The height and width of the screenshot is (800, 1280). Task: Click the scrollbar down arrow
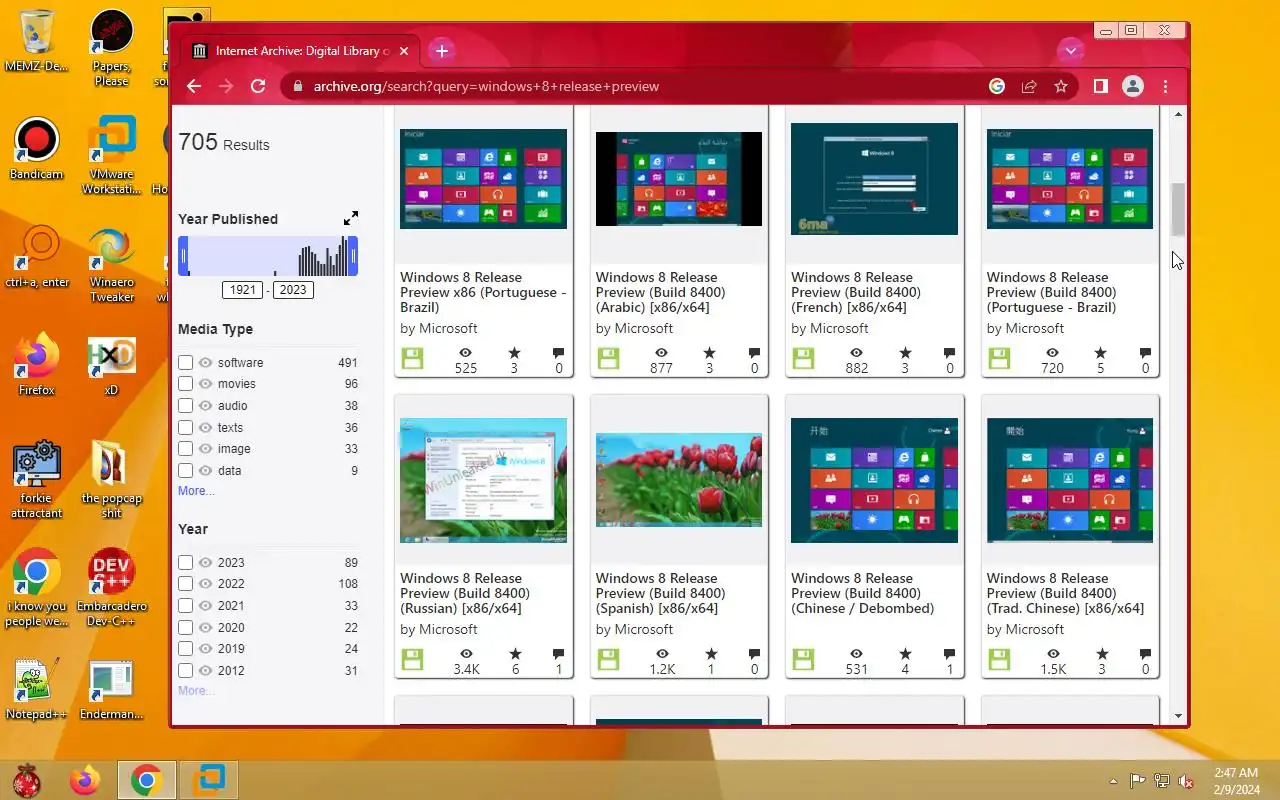coord(1178,716)
